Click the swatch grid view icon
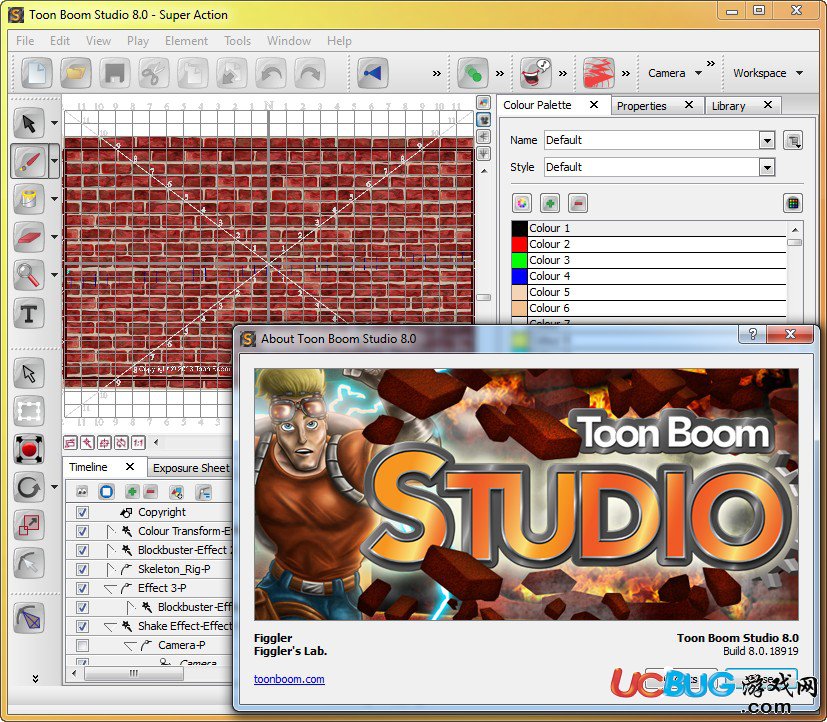 793,203
